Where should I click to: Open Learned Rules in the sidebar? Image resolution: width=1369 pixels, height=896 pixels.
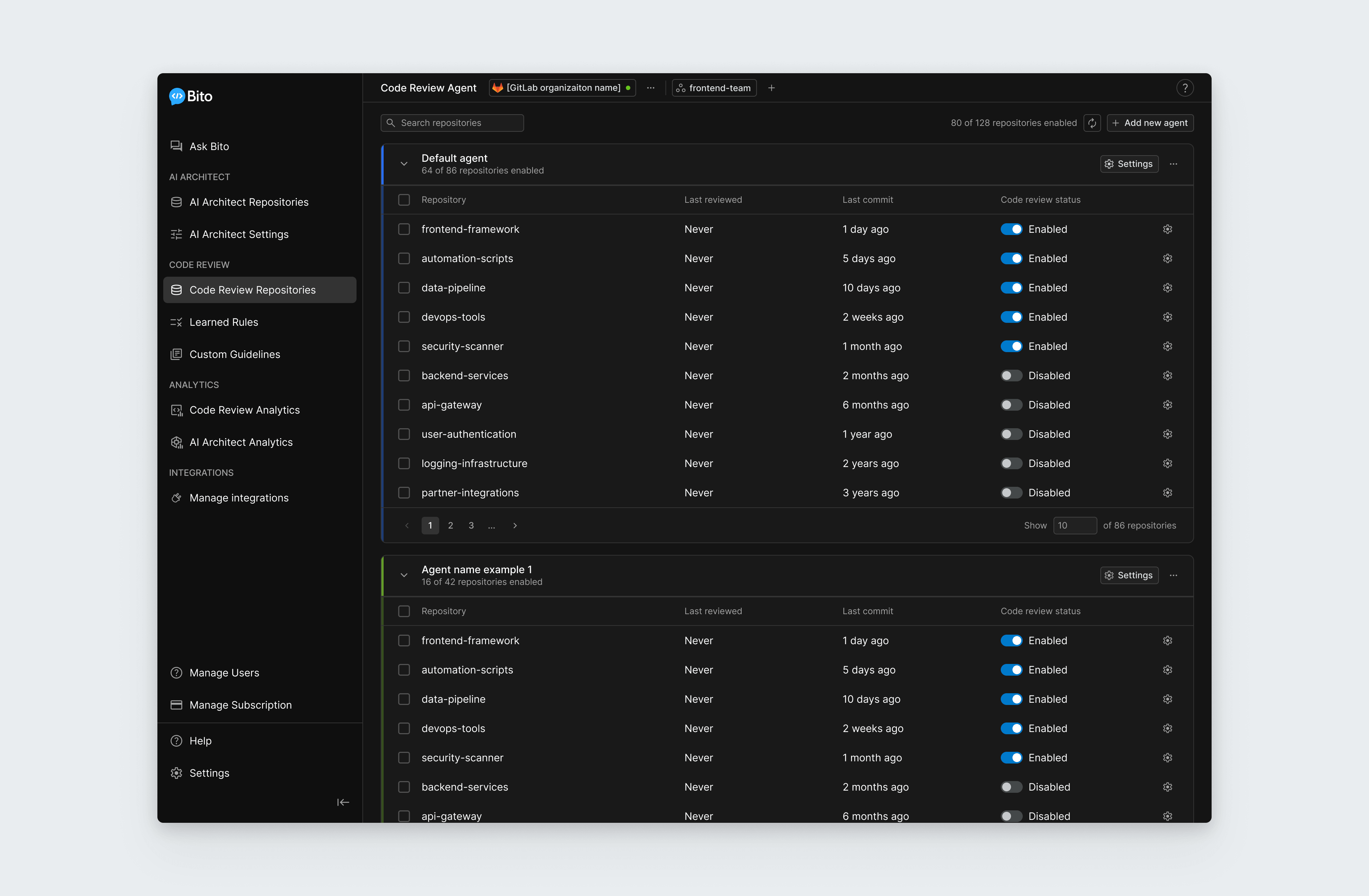click(x=260, y=322)
